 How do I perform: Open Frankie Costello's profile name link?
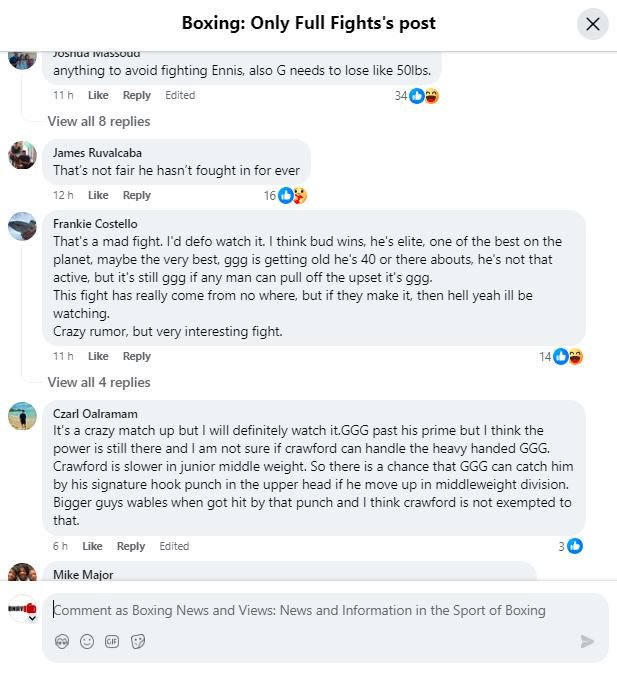coord(95,223)
